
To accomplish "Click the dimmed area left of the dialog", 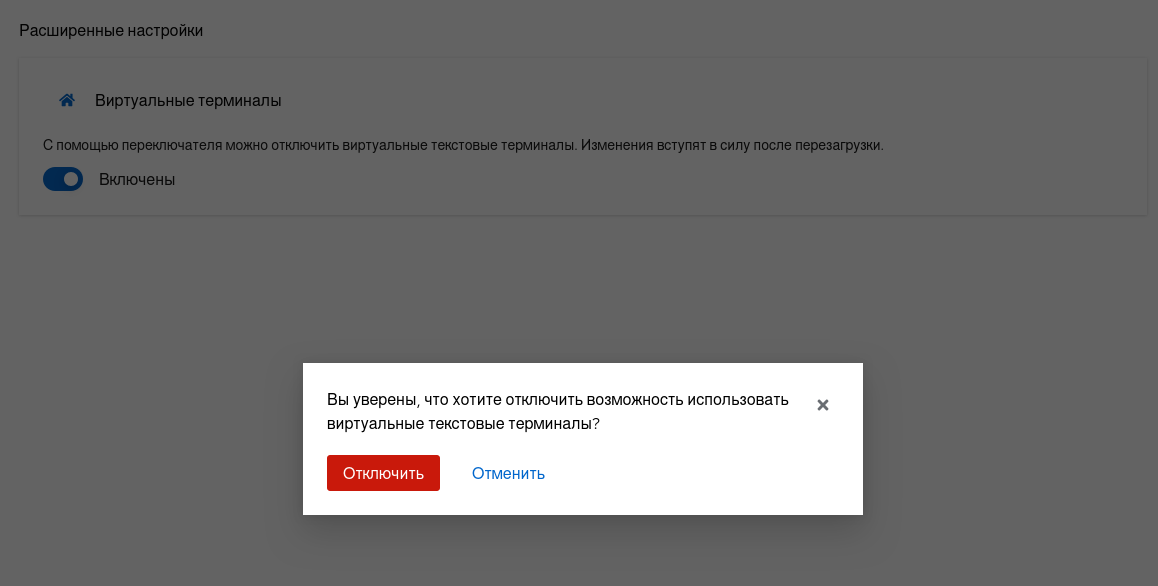I will (x=150, y=440).
